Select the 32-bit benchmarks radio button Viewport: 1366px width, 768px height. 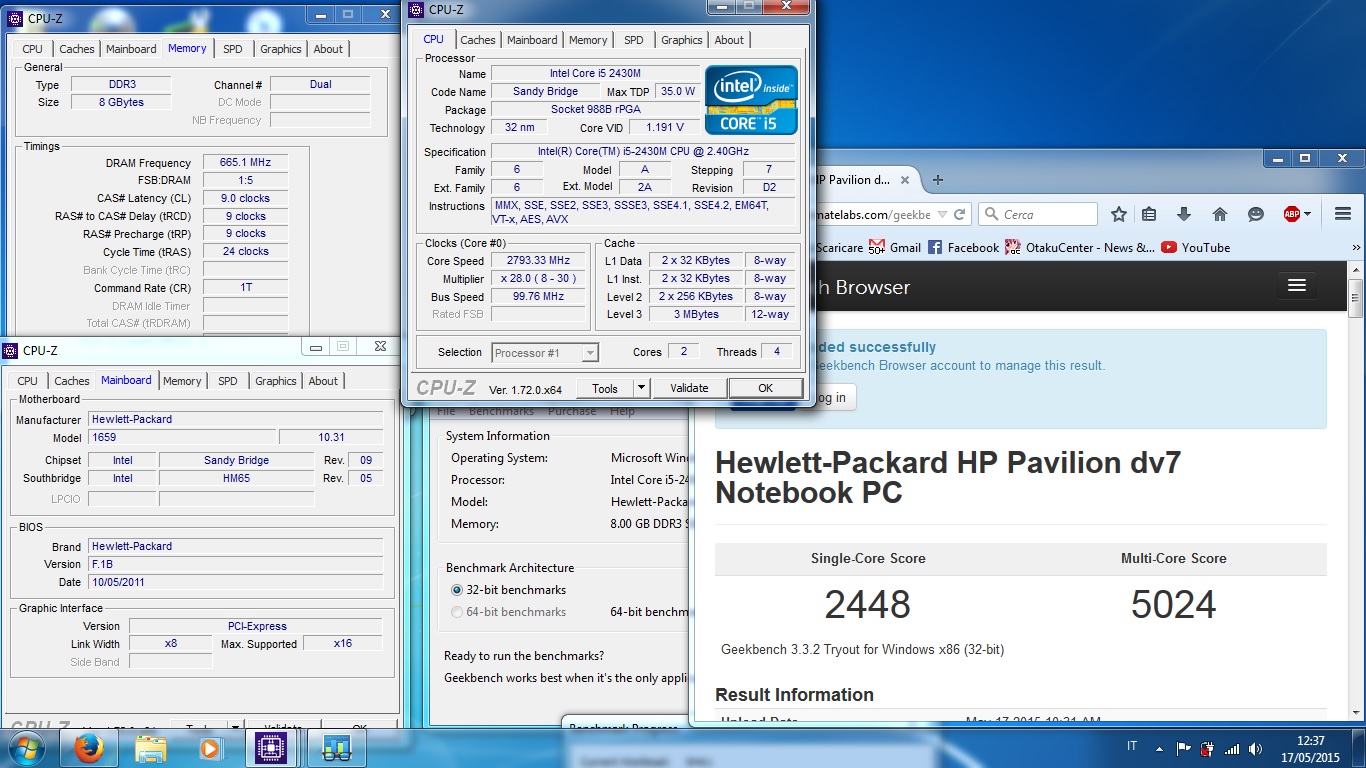click(x=457, y=590)
